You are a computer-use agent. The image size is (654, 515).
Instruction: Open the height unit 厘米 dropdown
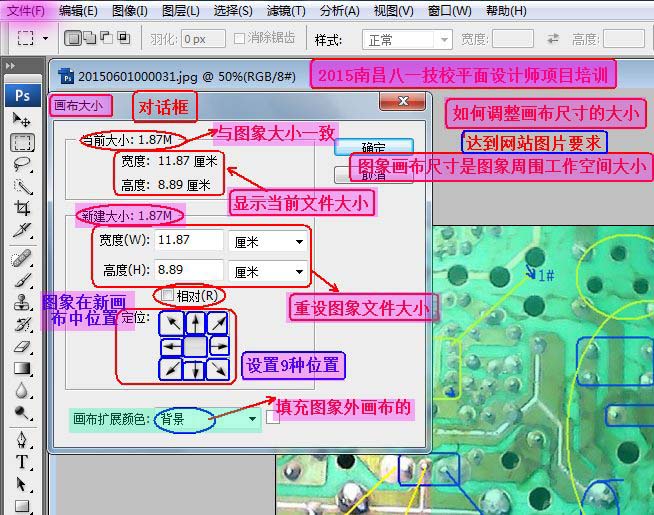(267, 271)
